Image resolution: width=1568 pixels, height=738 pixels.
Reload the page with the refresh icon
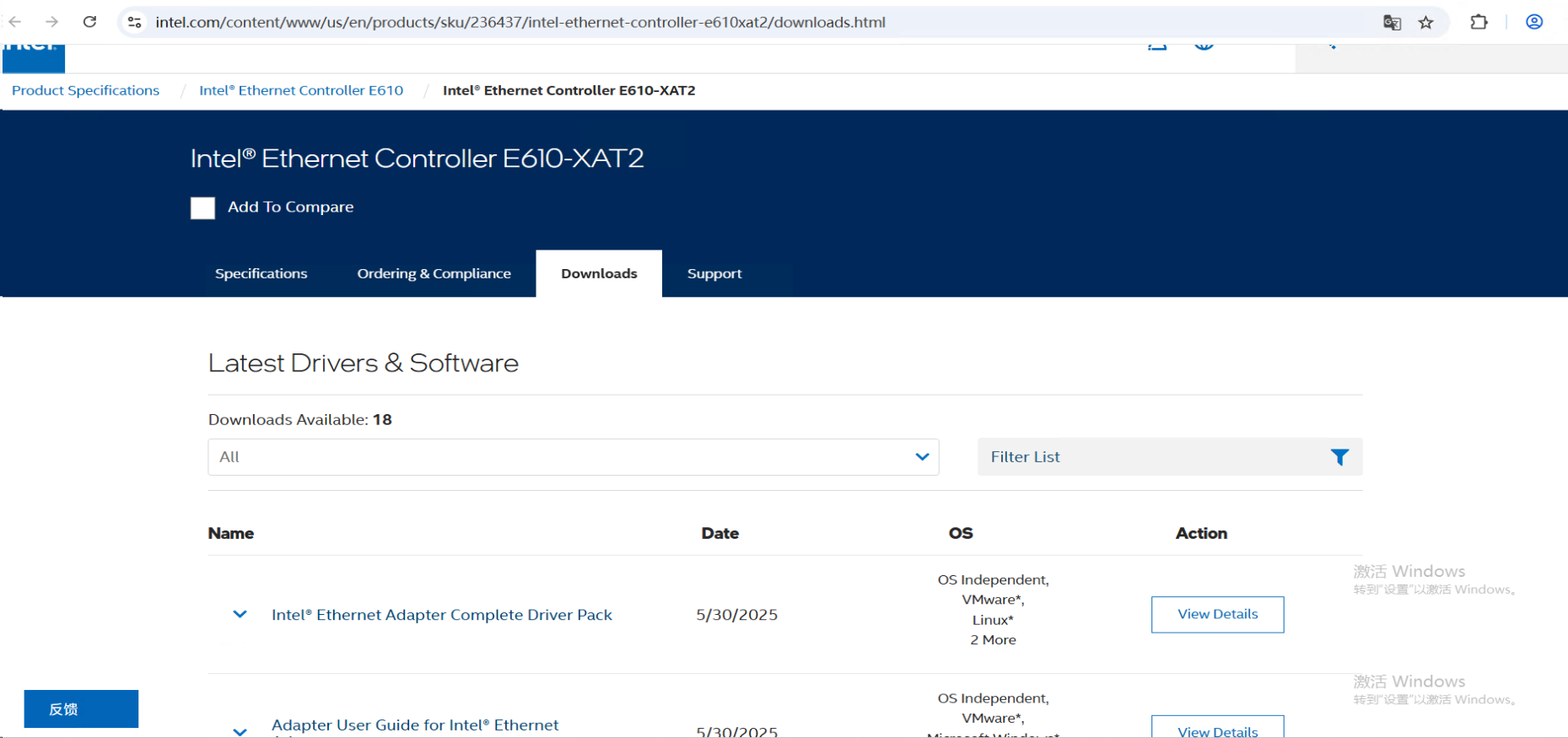click(89, 22)
